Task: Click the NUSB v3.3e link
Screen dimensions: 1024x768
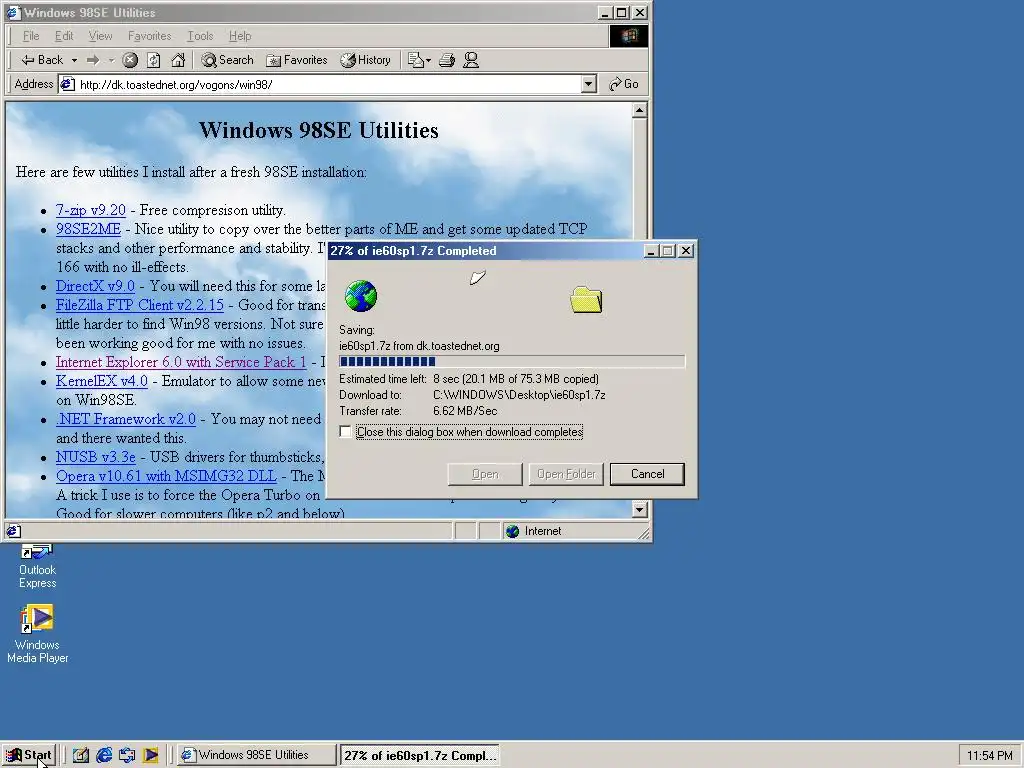Action: click(96, 456)
